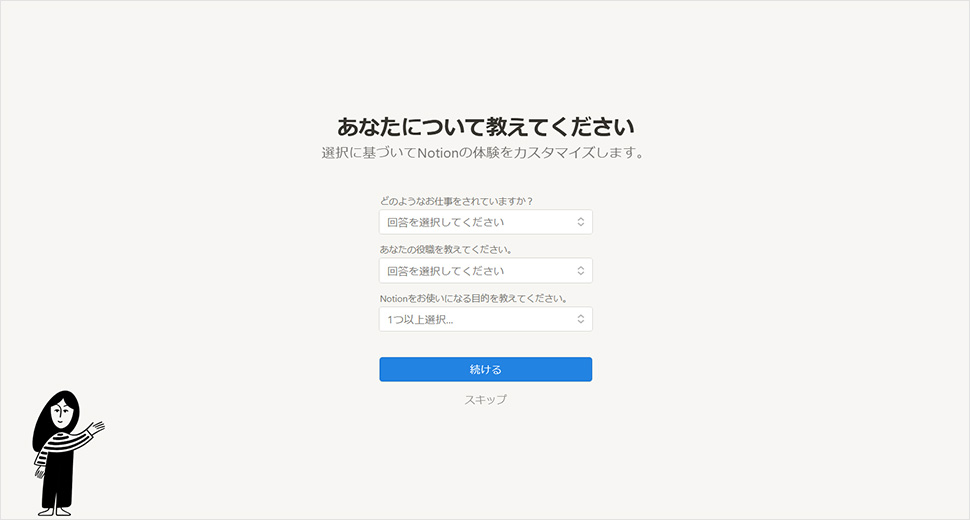Click the label 'あなたの役職を教えてください。'
970x520 pixels.
coord(446,250)
